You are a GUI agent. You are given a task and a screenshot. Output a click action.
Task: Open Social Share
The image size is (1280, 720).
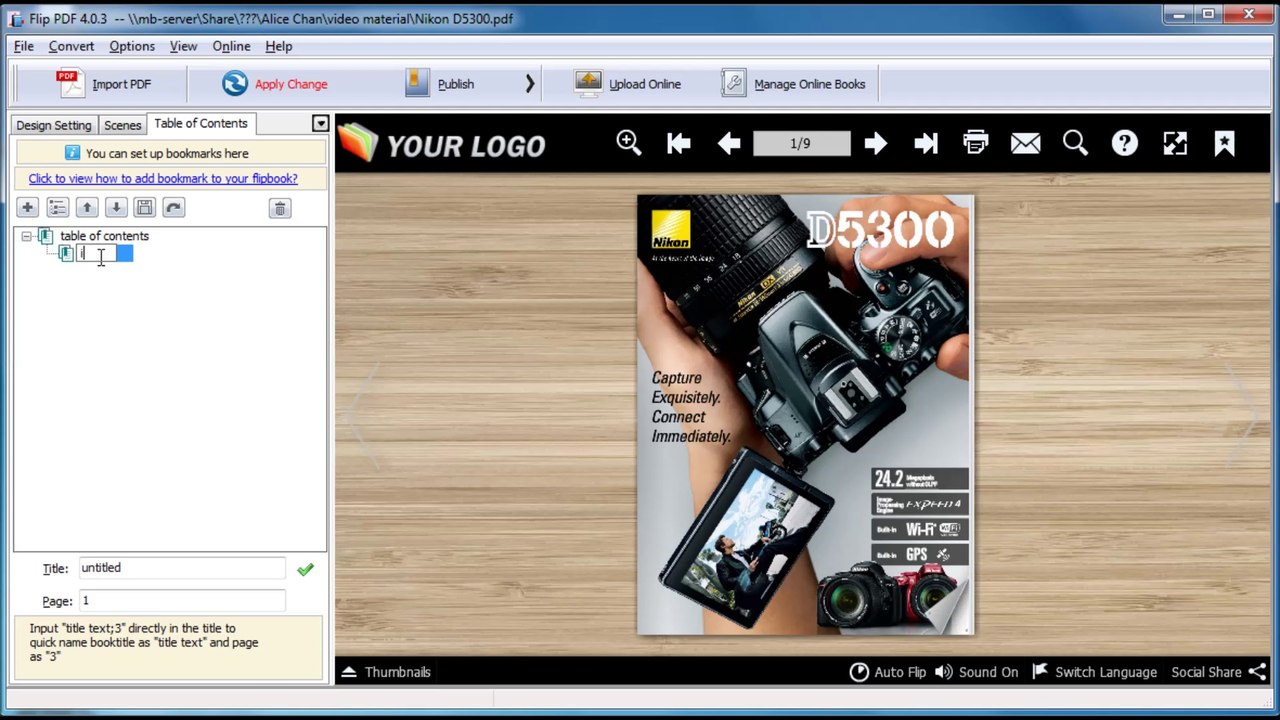(x=1218, y=672)
